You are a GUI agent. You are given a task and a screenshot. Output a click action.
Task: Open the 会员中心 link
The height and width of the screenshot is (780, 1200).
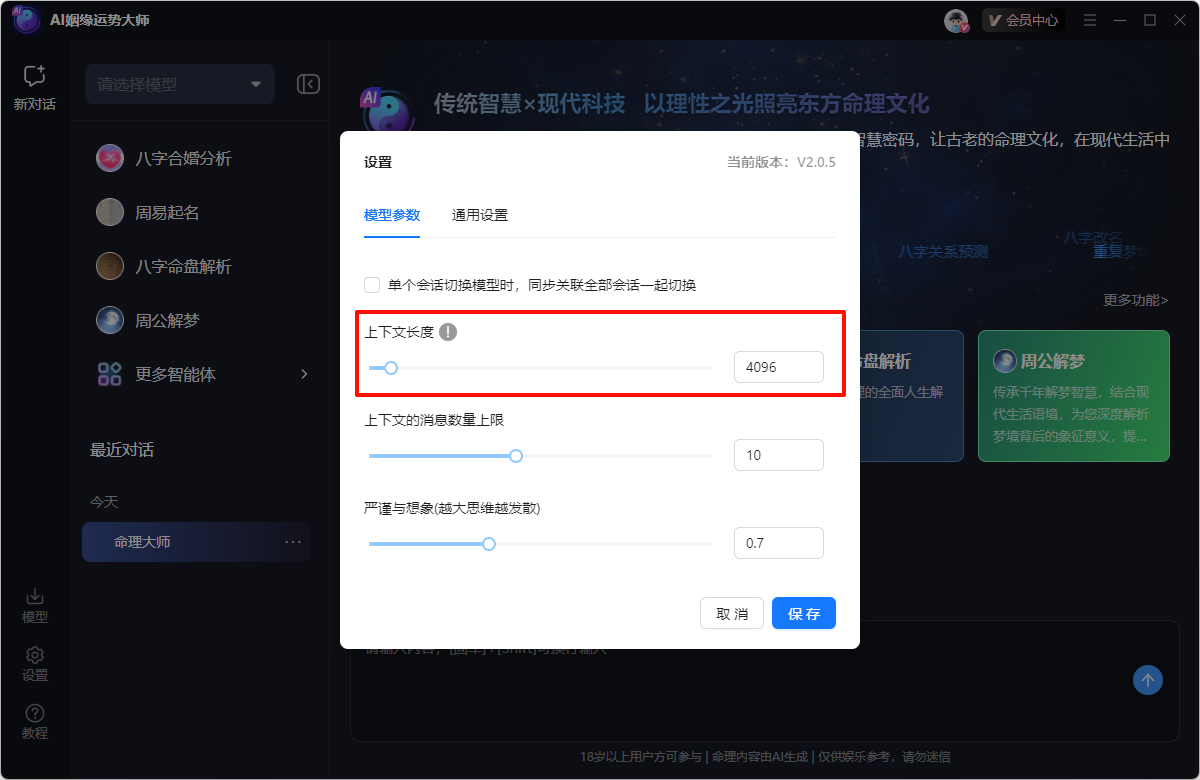point(1022,19)
